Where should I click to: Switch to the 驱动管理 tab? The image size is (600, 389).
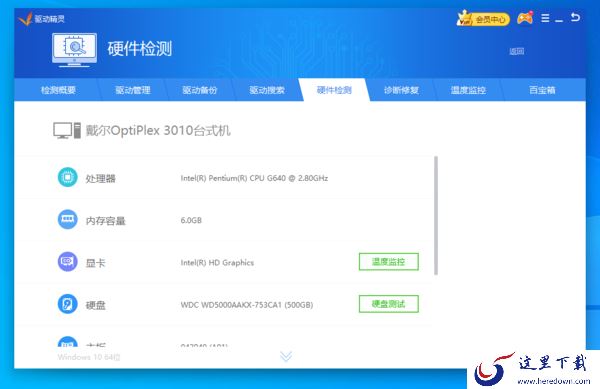133,90
